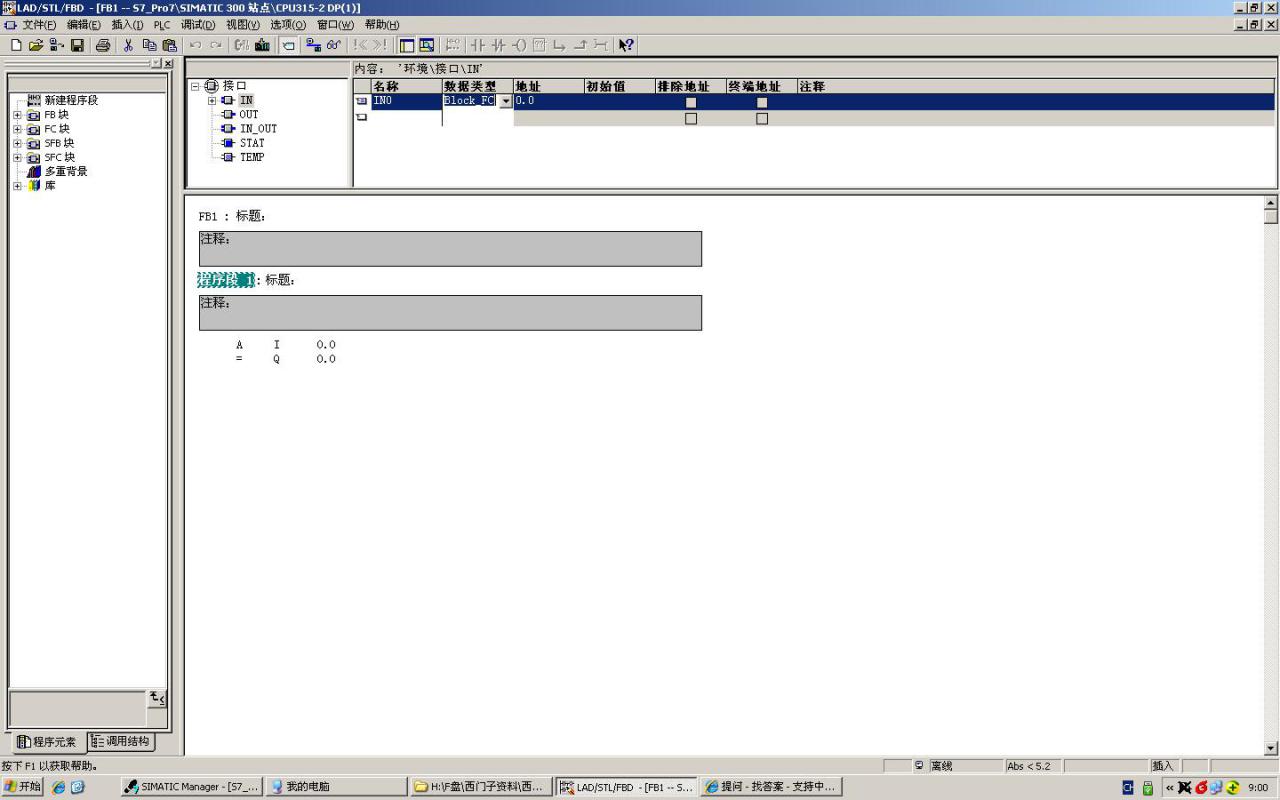
Task: Switch to the 调用结构 tab
Action: 120,741
